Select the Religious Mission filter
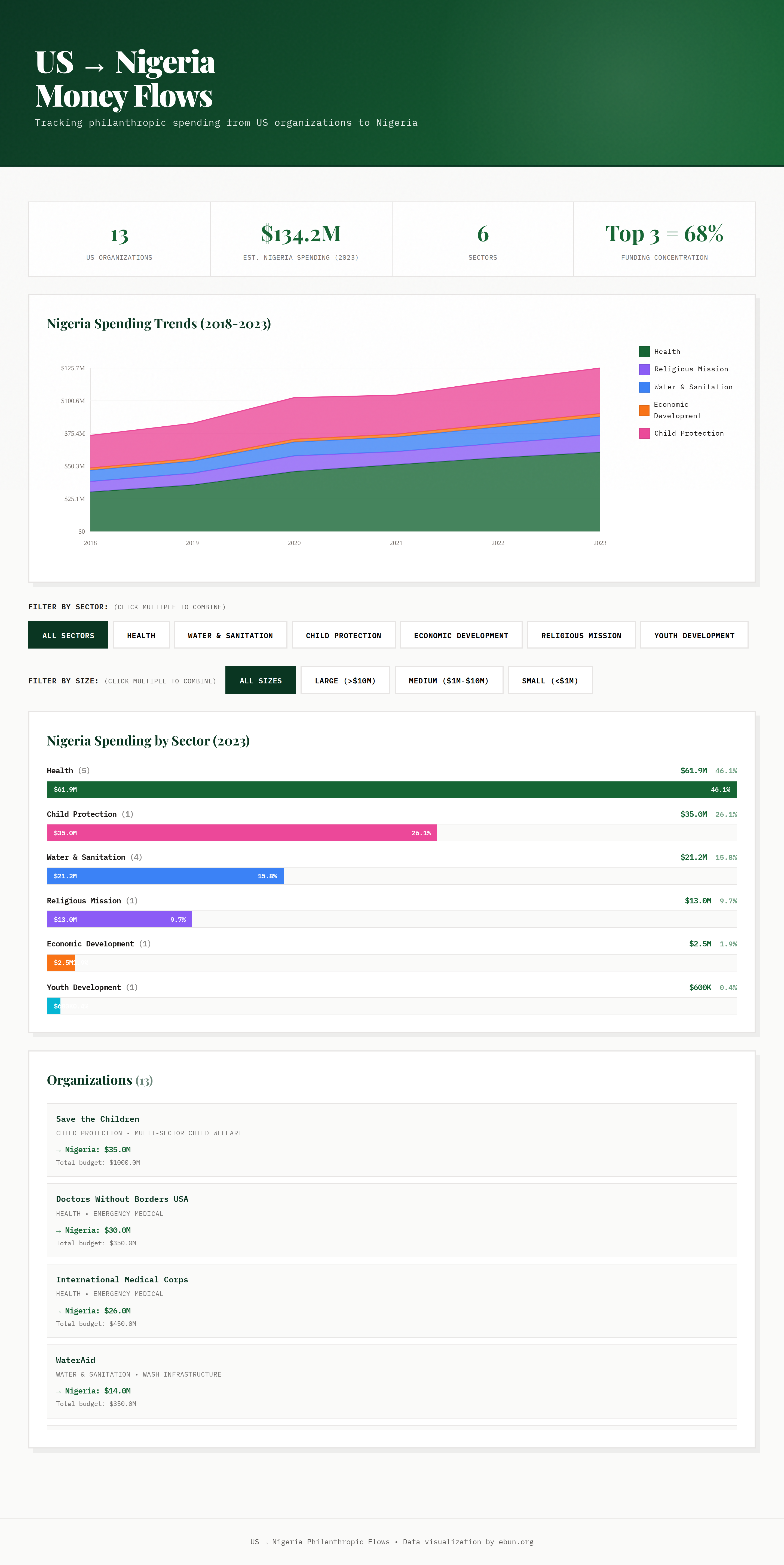This screenshot has width=784, height=1565. point(581,635)
